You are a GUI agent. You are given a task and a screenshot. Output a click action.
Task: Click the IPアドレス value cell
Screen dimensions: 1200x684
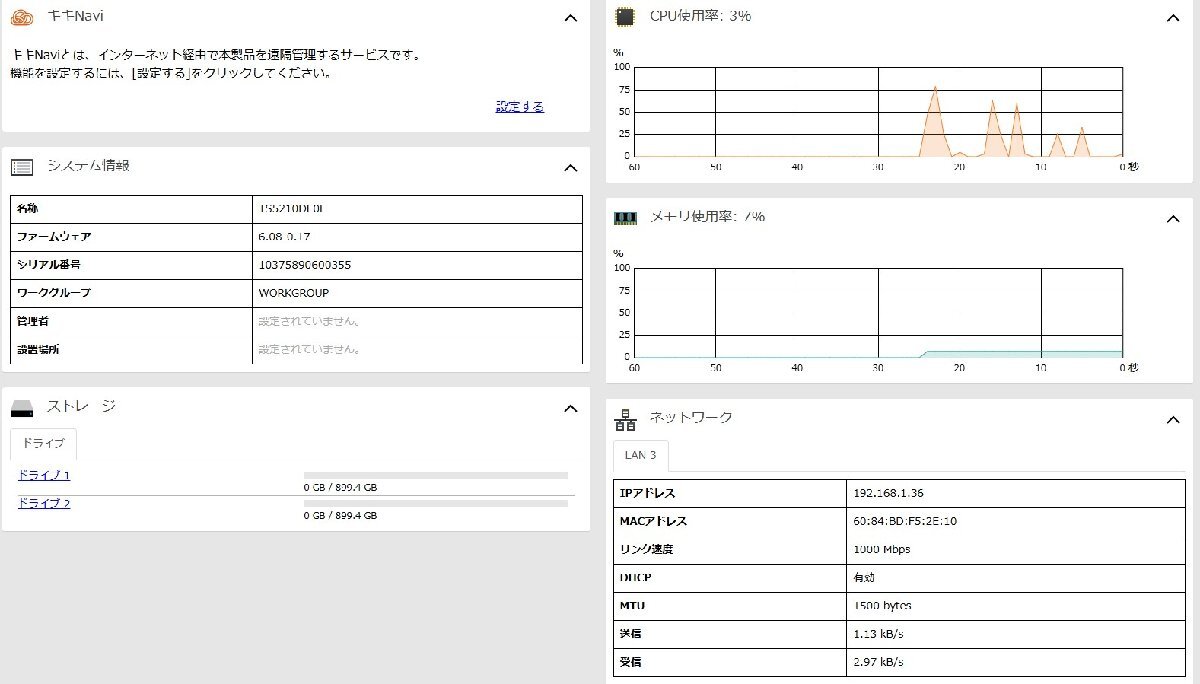[x=1010, y=492]
